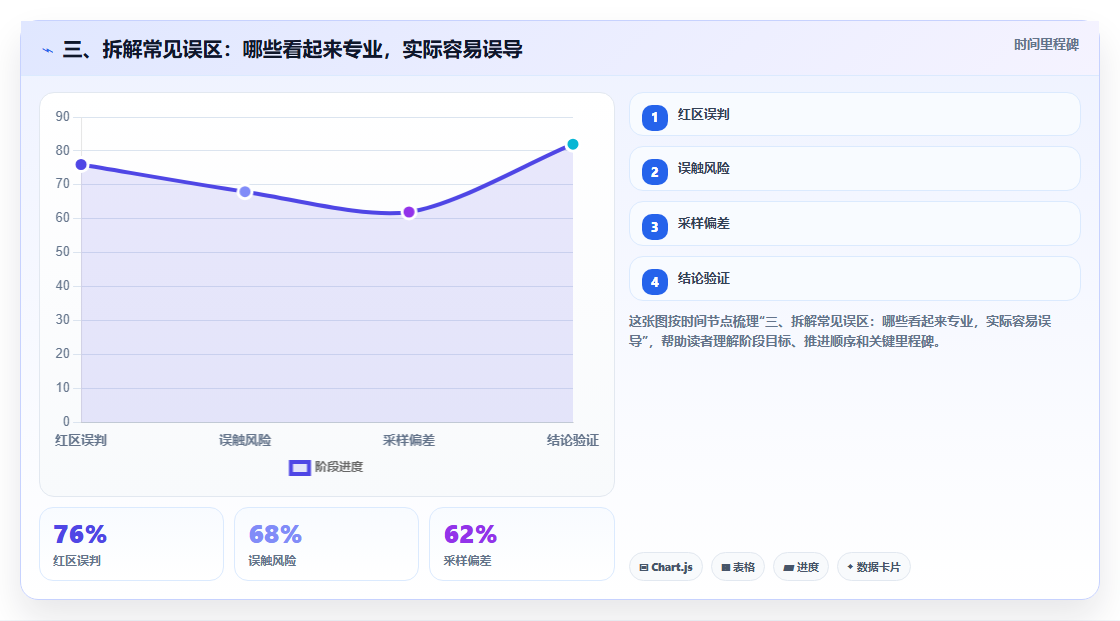Screen dimensions: 1120x621
Task: Toggle the 阶段进度 legend color box
Action: coord(299,467)
